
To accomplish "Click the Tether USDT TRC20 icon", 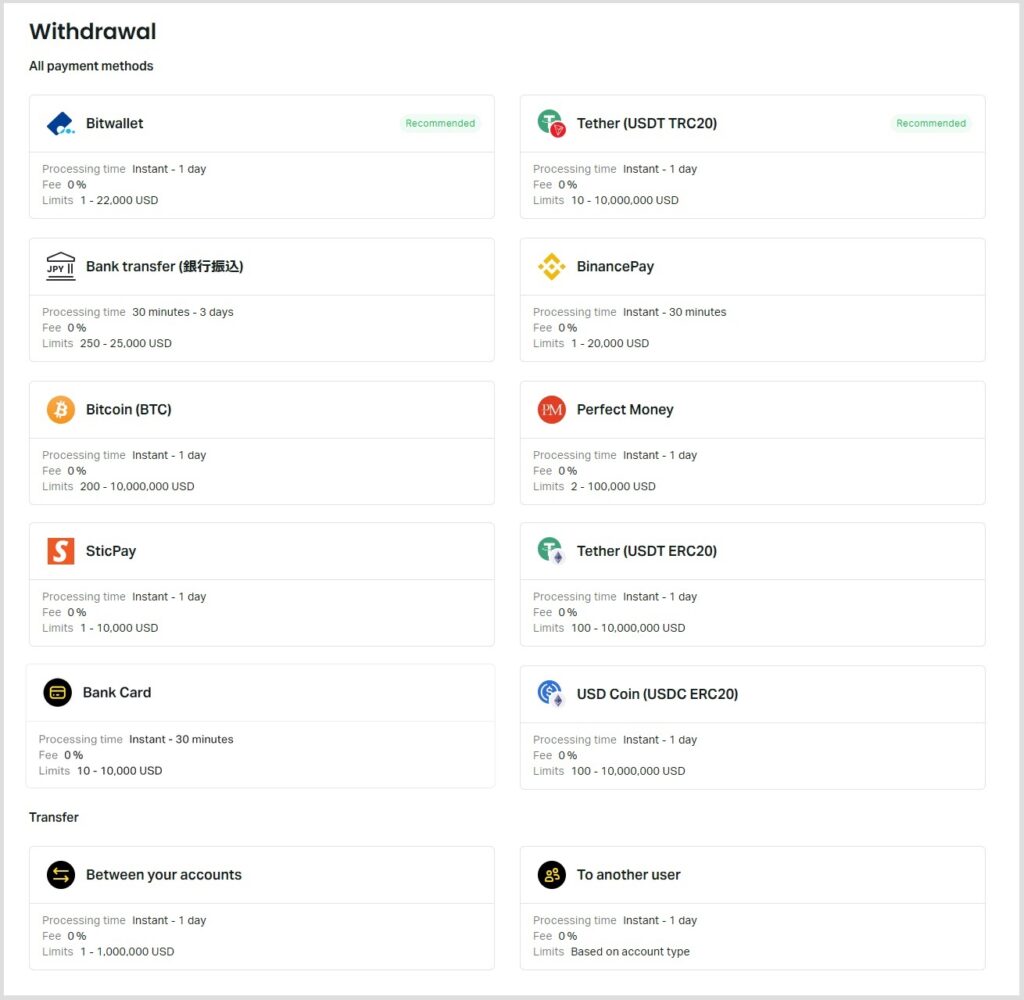I will [551, 124].
